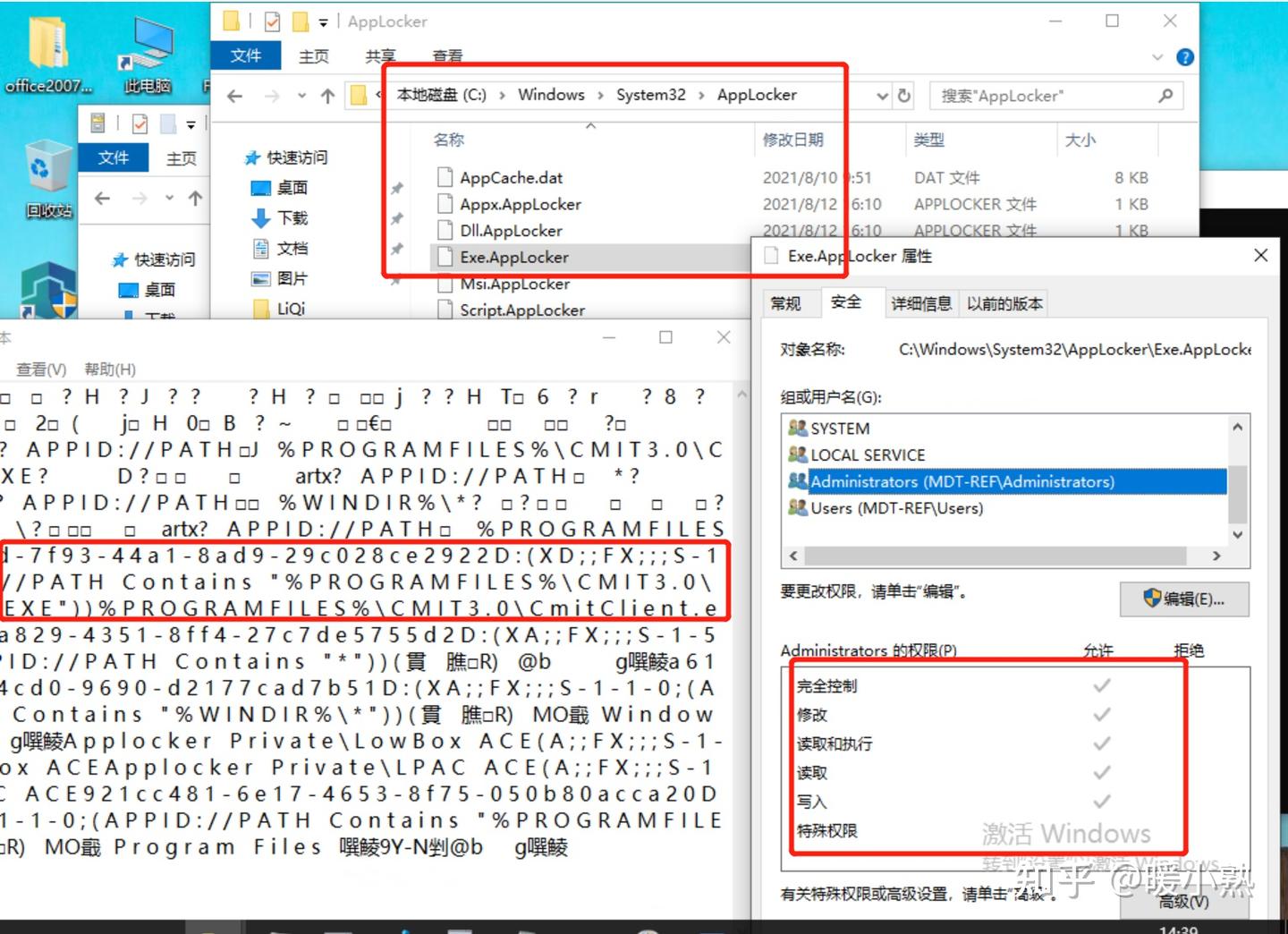Click the refresh icon beside the address bar
The image size is (1288, 934).
[x=903, y=96]
